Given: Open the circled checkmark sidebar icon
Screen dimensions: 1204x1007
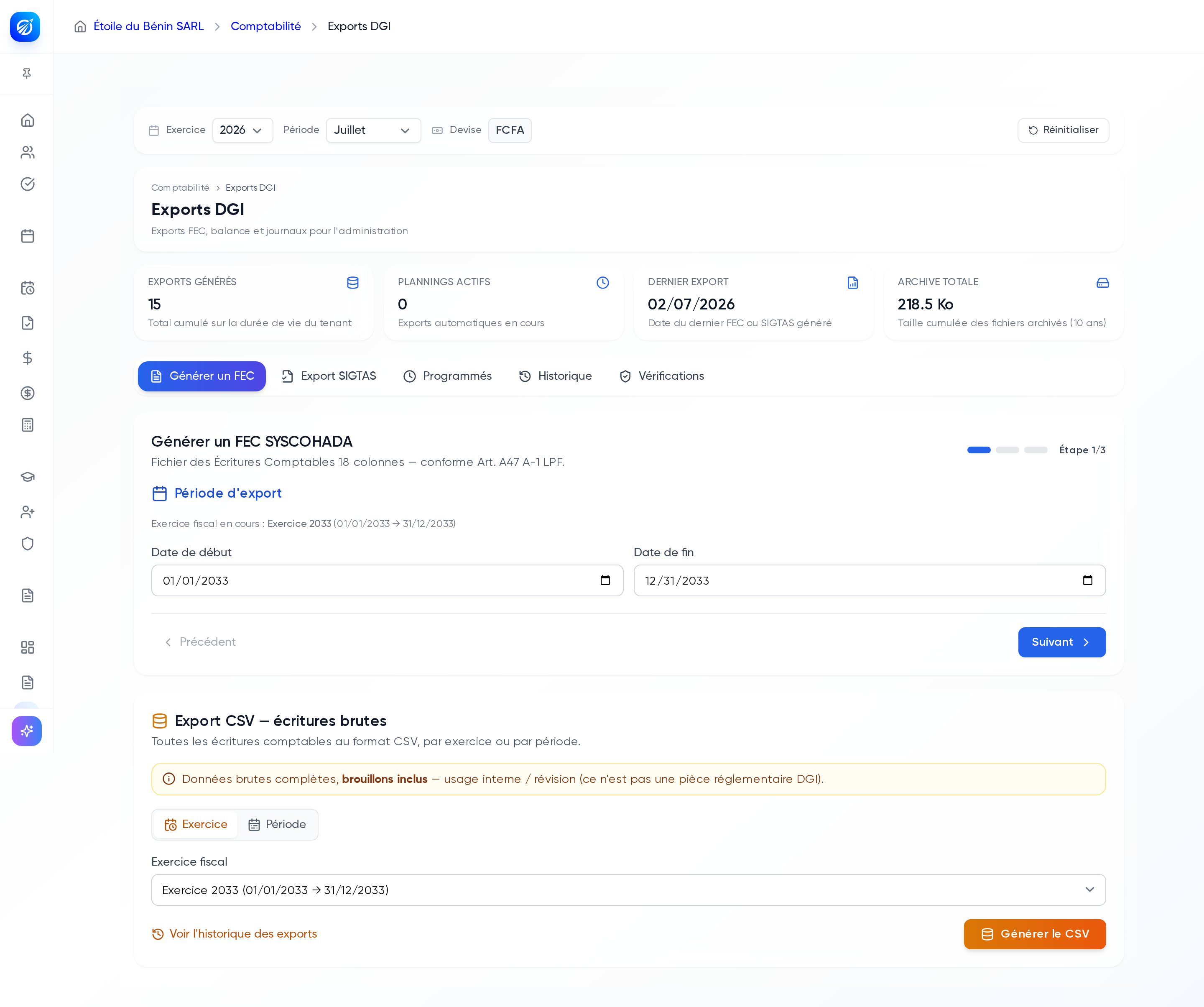Looking at the screenshot, I should 28,184.
